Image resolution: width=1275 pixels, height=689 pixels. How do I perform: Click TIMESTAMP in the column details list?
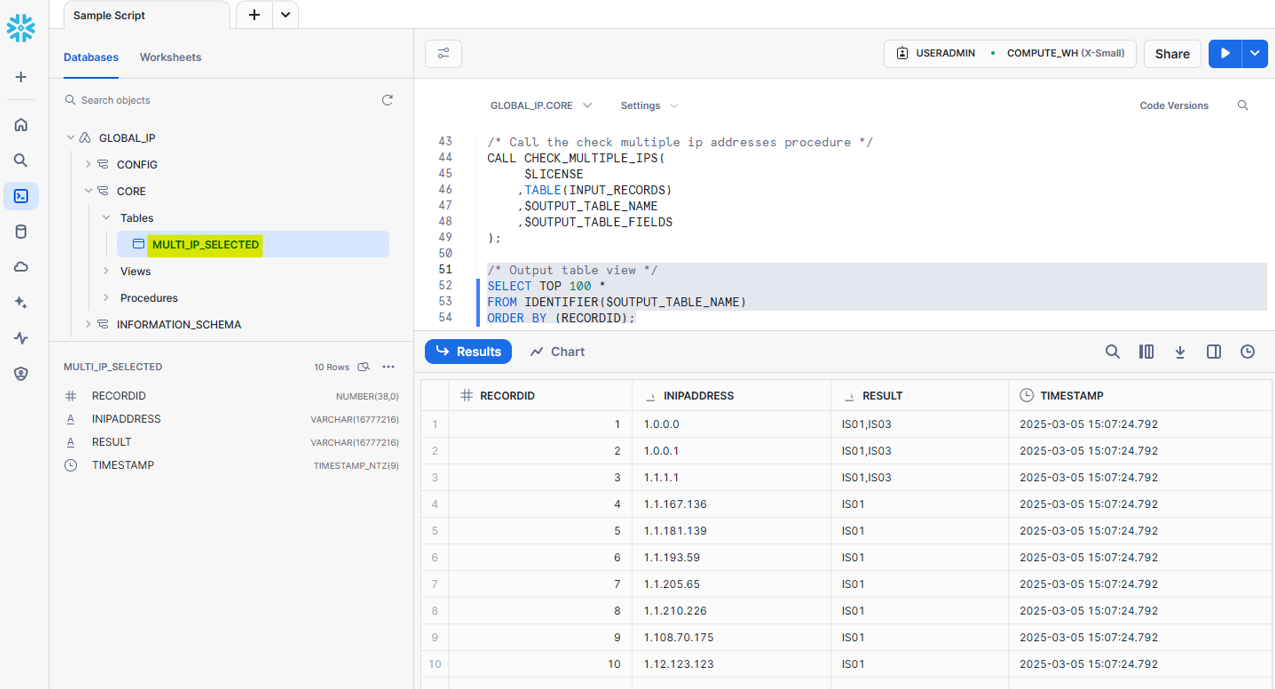pos(123,465)
